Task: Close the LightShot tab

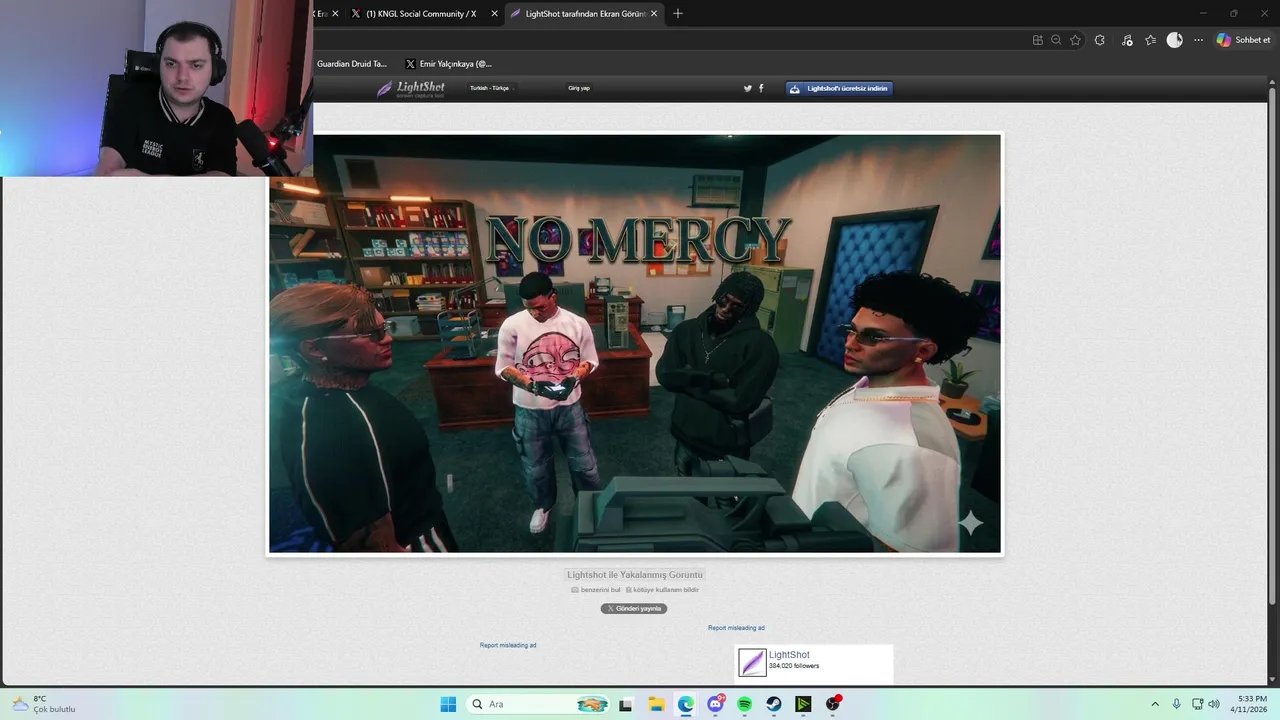Action: point(654,14)
